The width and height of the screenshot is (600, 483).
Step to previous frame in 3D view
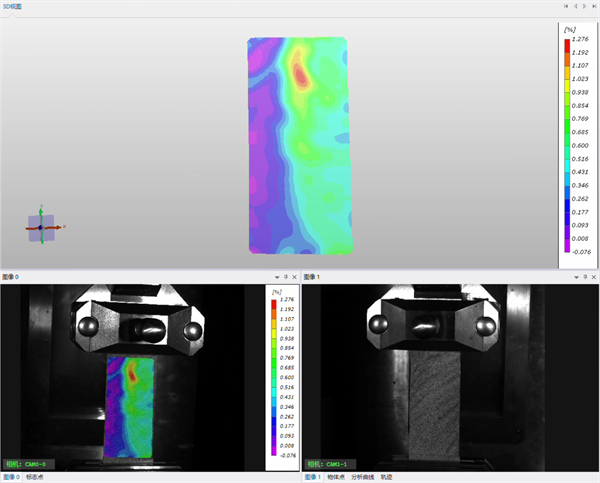575,6
